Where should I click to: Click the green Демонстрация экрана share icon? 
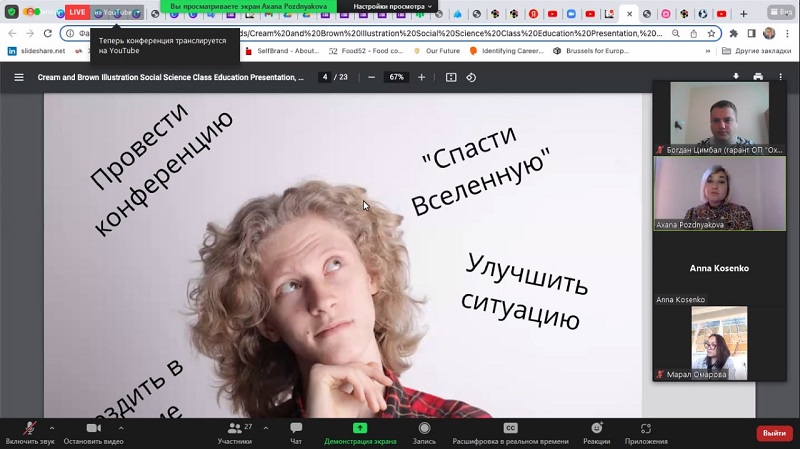point(360,428)
